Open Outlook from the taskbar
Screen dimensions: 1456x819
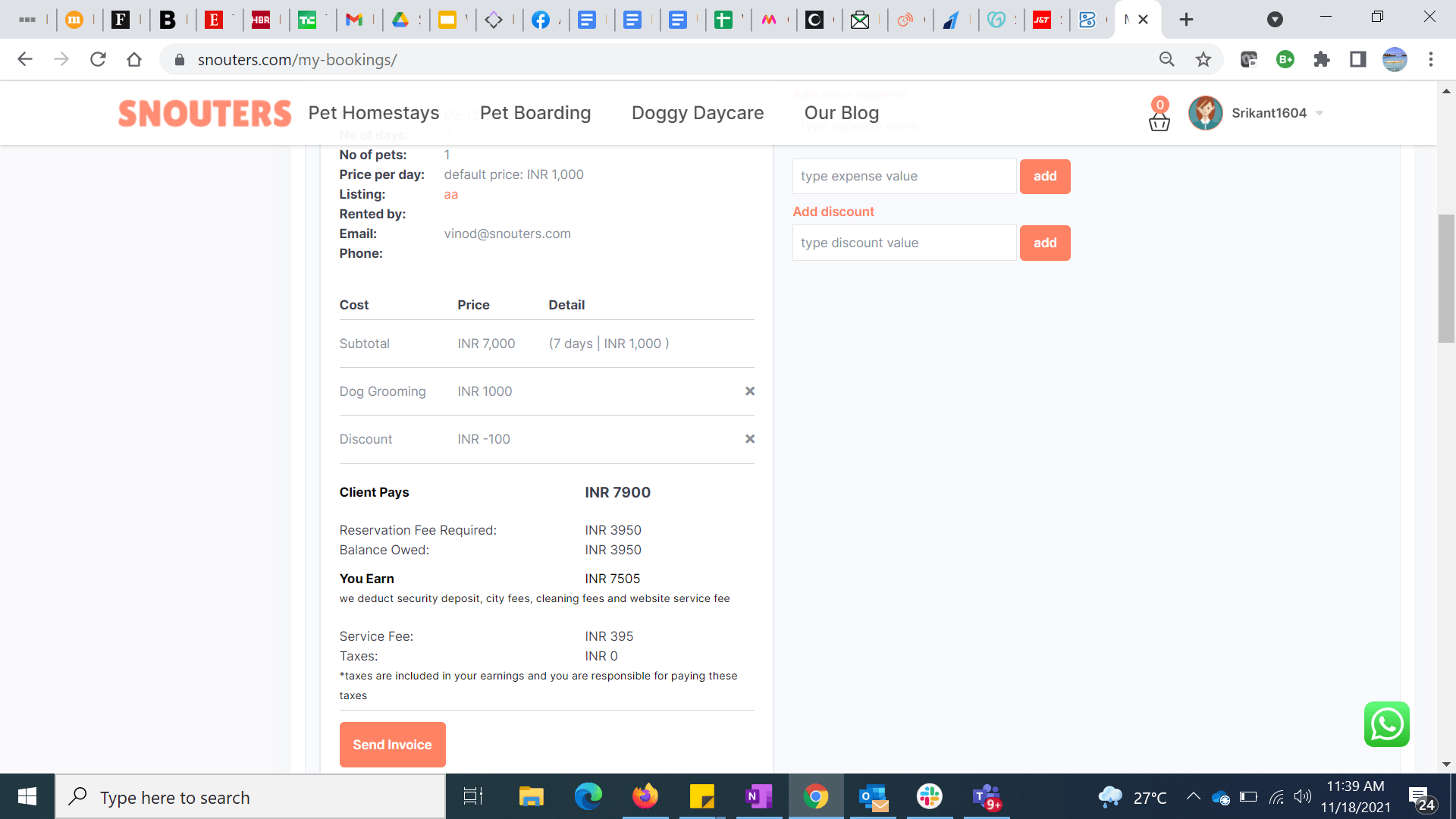(873, 797)
